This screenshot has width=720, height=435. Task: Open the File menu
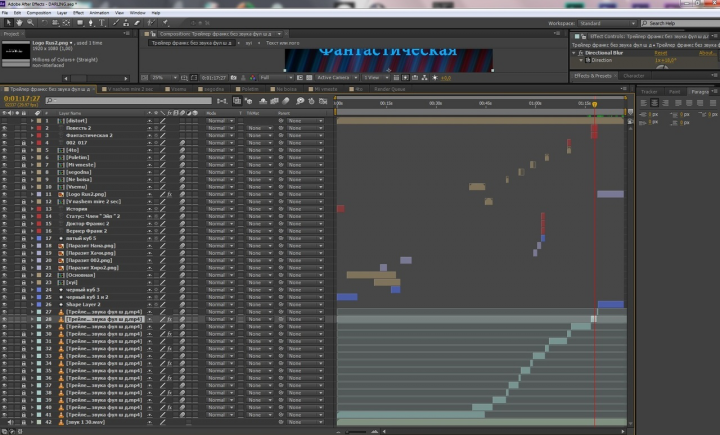pyautogui.click(x=5, y=13)
